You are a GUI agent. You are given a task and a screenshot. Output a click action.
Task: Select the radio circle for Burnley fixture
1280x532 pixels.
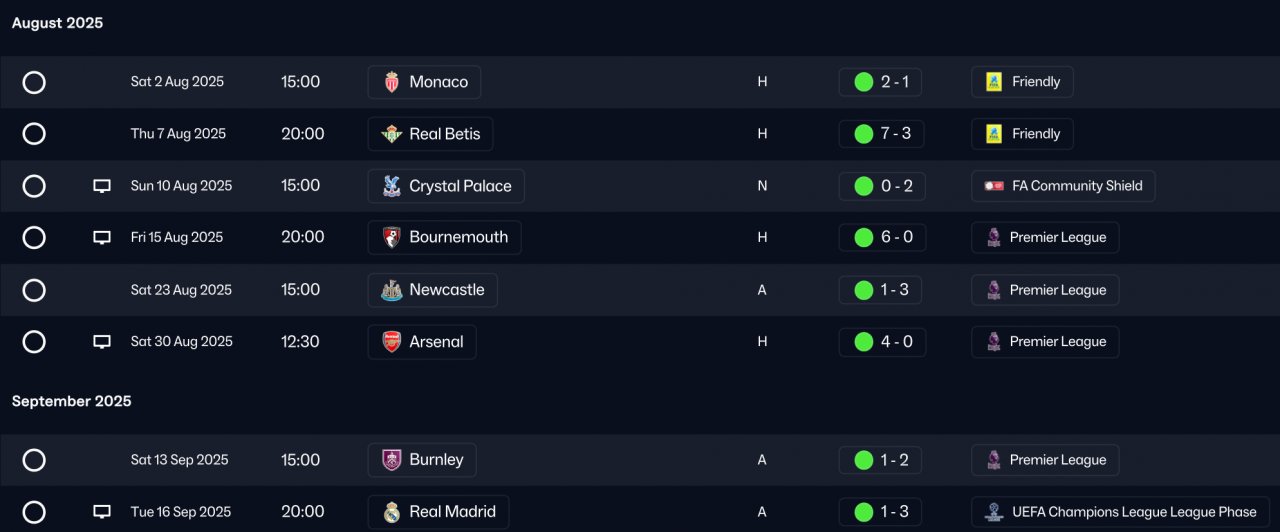pyautogui.click(x=34, y=460)
